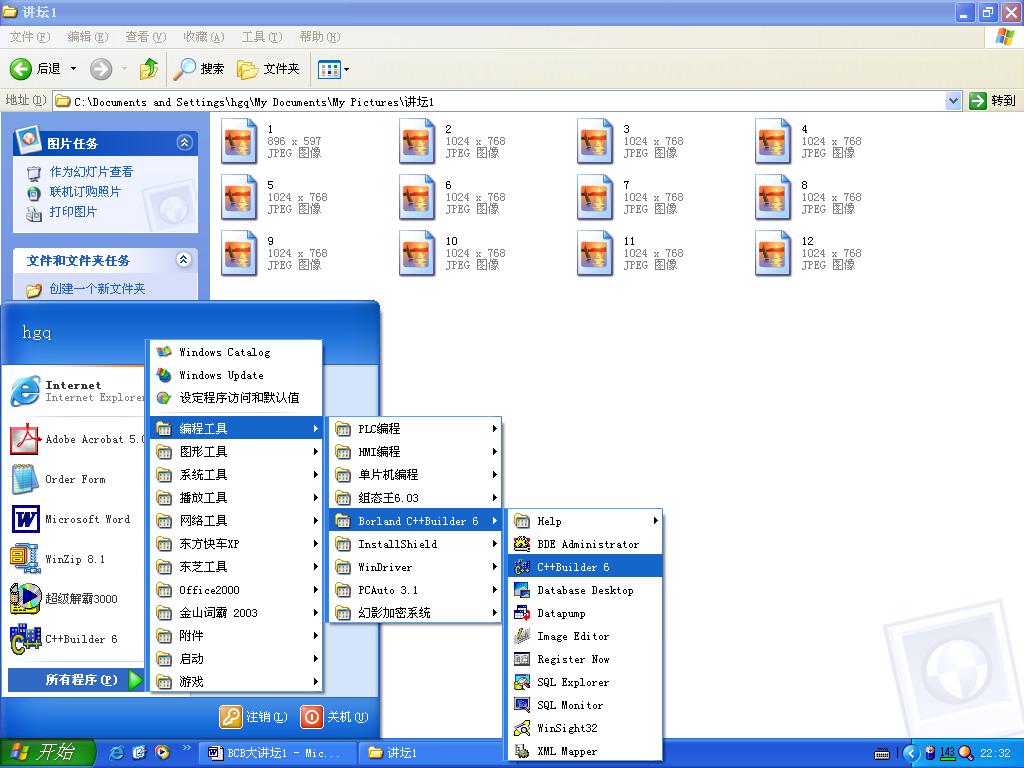The height and width of the screenshot is (768, 1024).
Task: Click 作为幻灯片查看 link
Action: pos(91,172)
